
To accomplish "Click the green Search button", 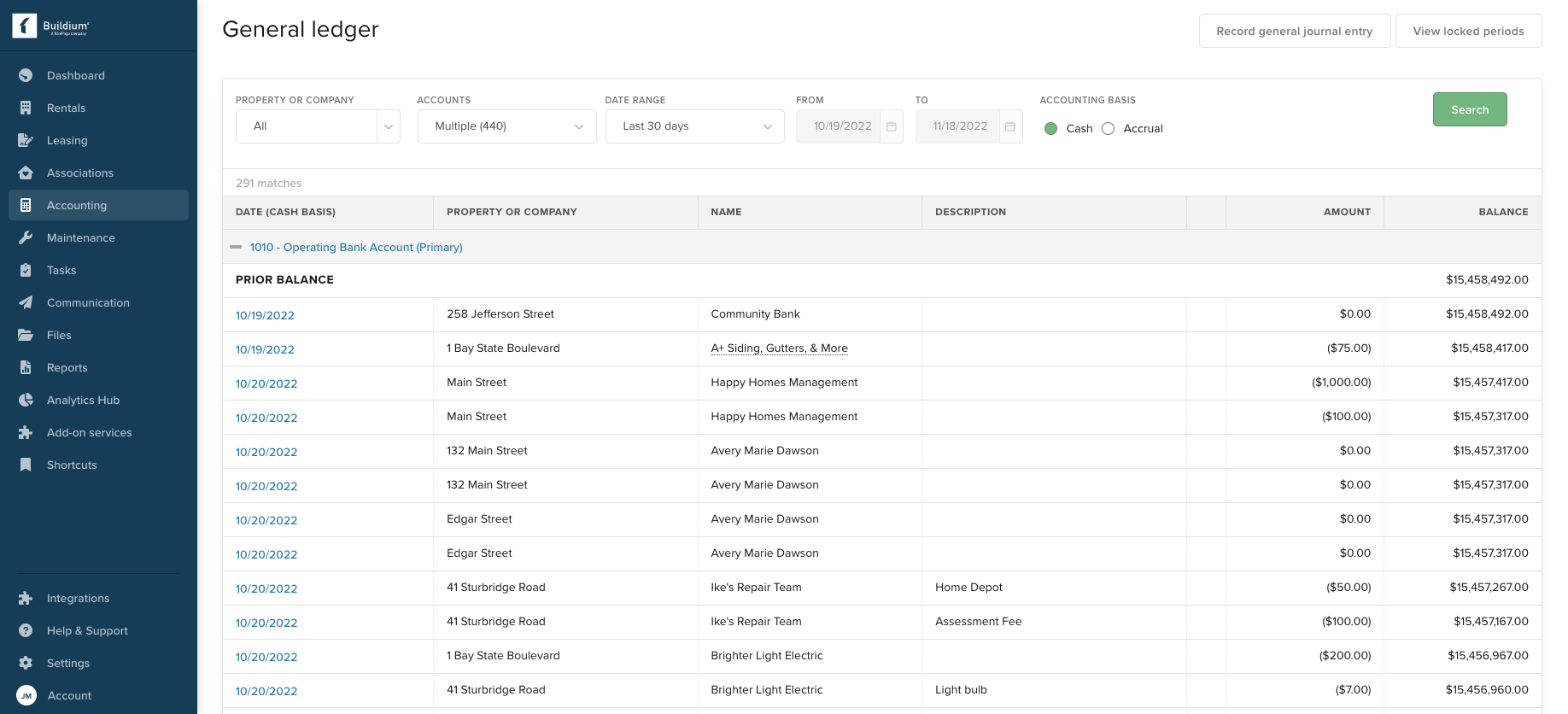I will (x=1469, y=109).
